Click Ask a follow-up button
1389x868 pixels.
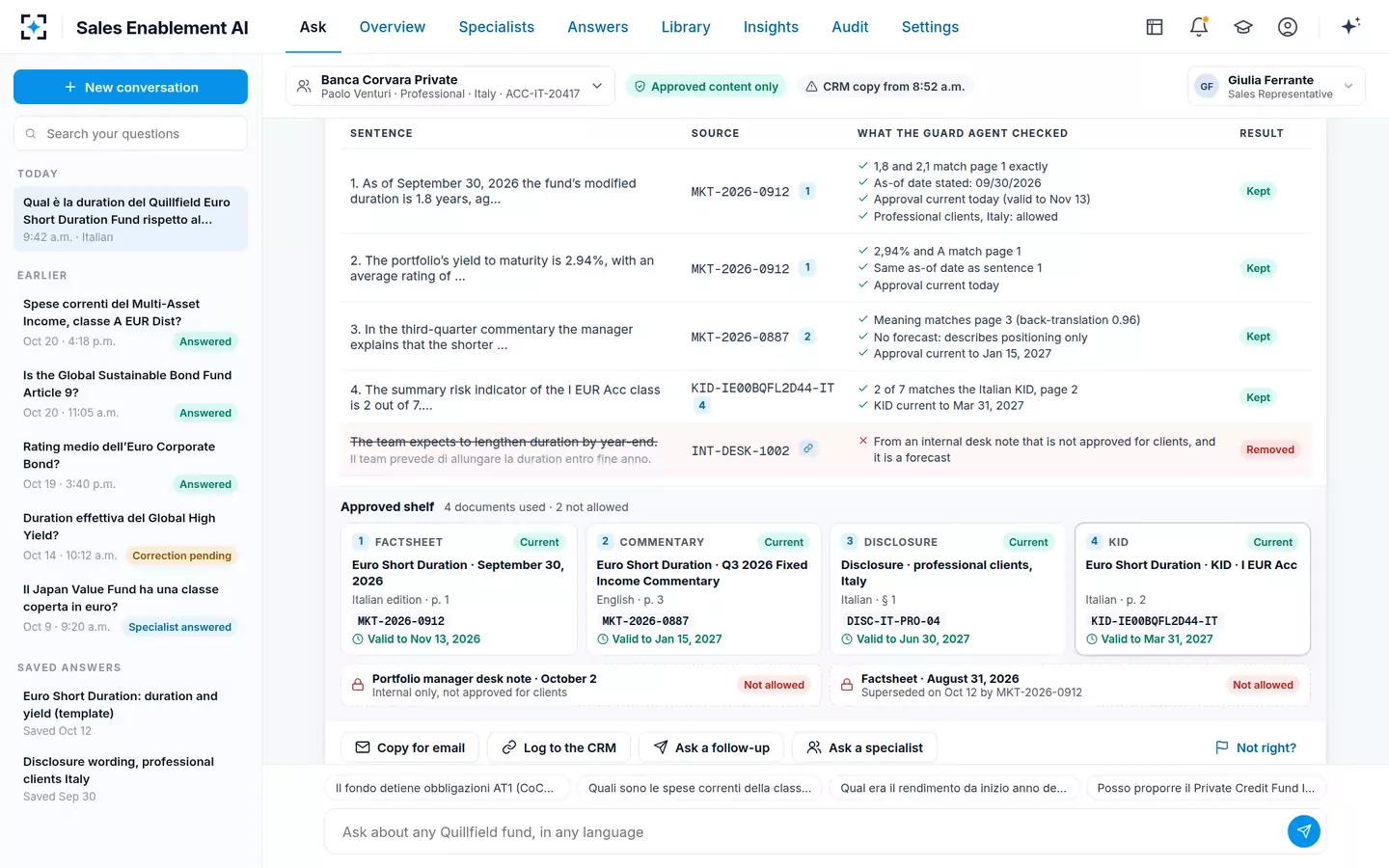[x=711, y=747]
